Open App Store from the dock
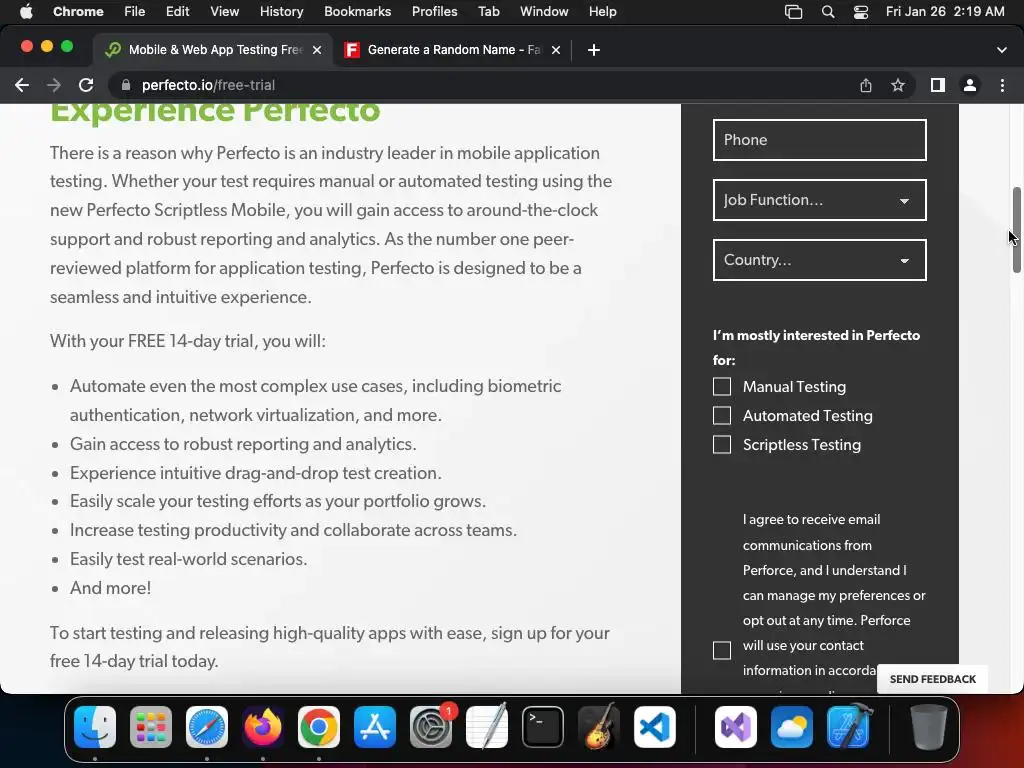This screenshot has height=768, width=1024. click(x=375, y=727)
